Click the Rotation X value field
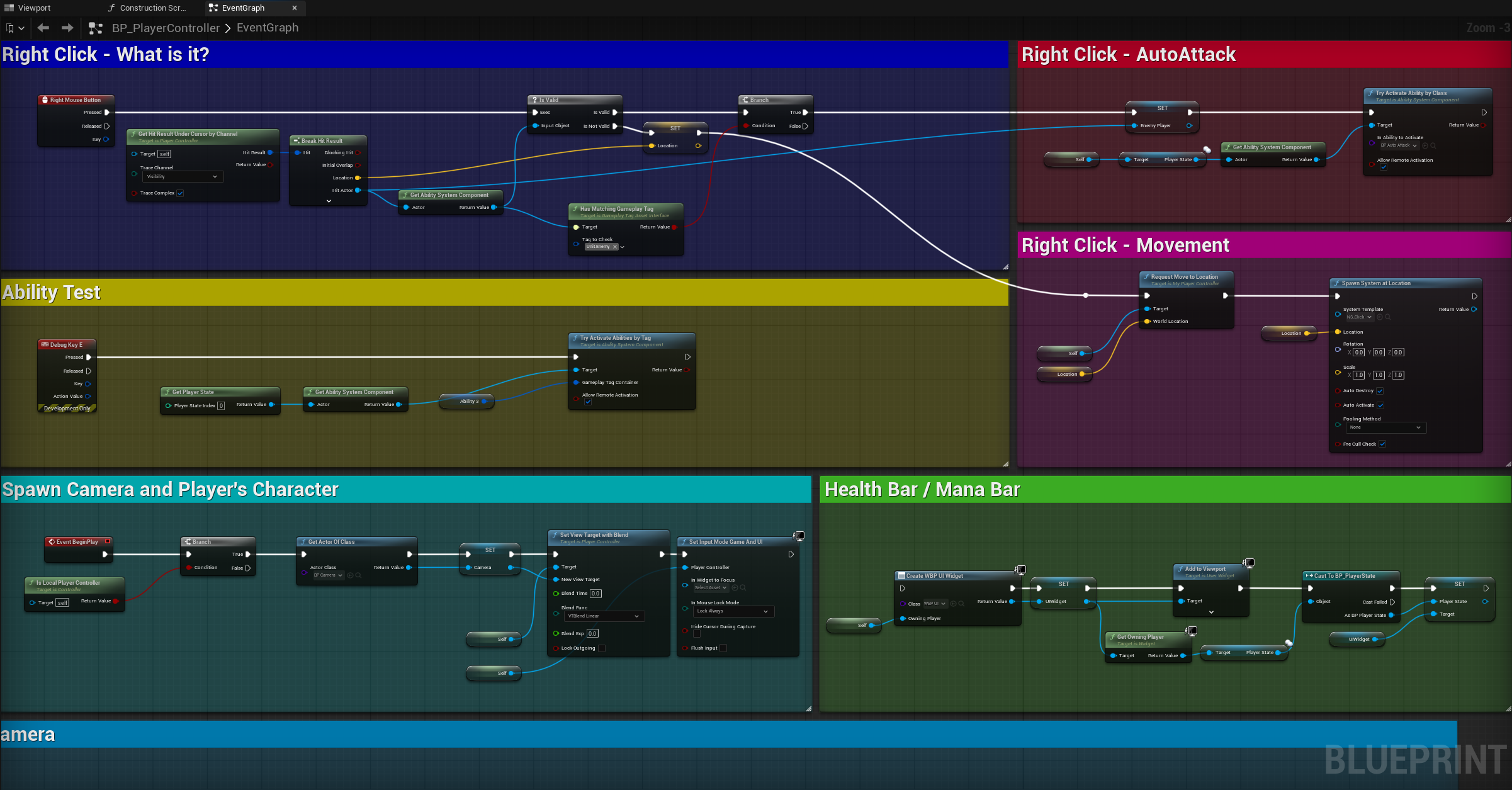Viewport: 1512px width, 790px height. point(1358,353)
